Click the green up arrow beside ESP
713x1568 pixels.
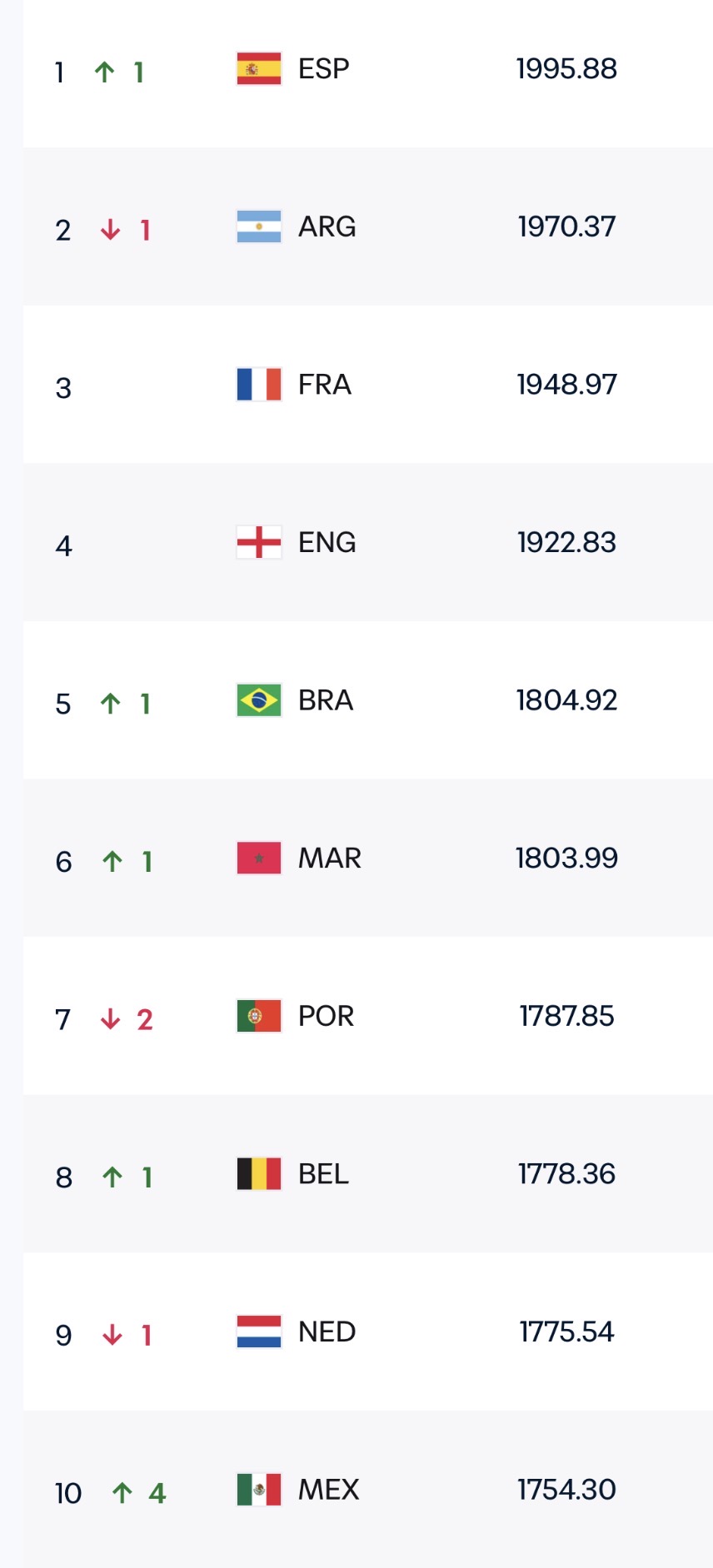(105, 72)
